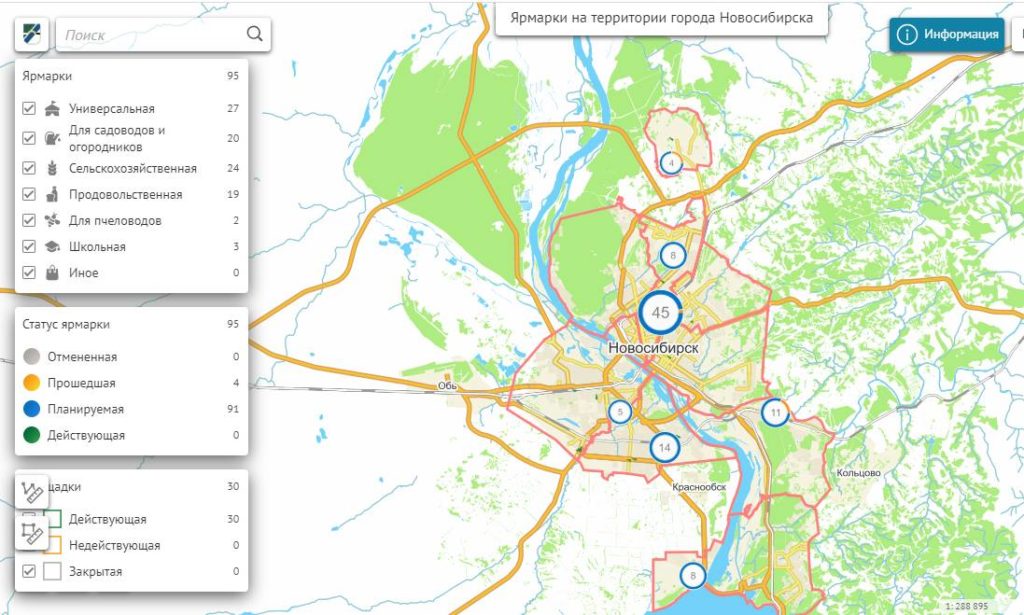Uncheck the Продовольственная checkbox
The image size is (1024, 615).
coord(29,194)
